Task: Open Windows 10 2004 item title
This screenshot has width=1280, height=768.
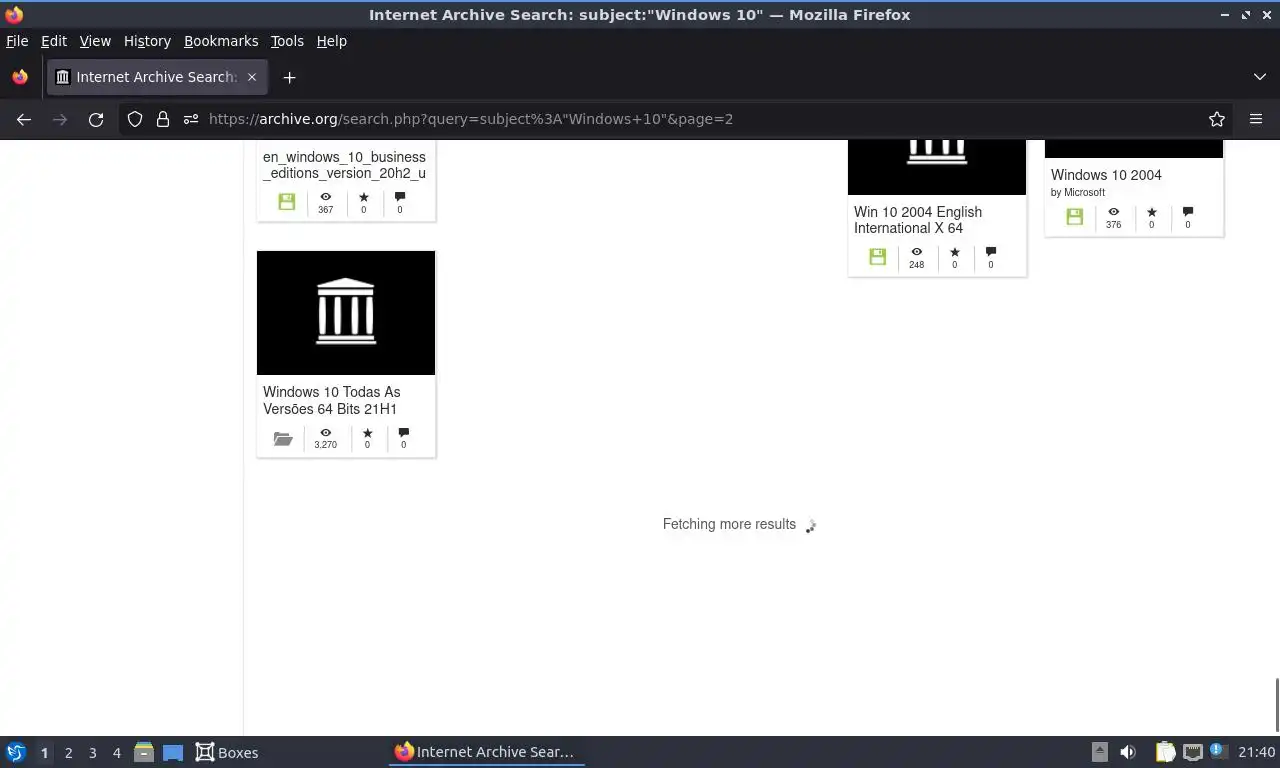Action: pyautogui.click(x=1106, y=175)
